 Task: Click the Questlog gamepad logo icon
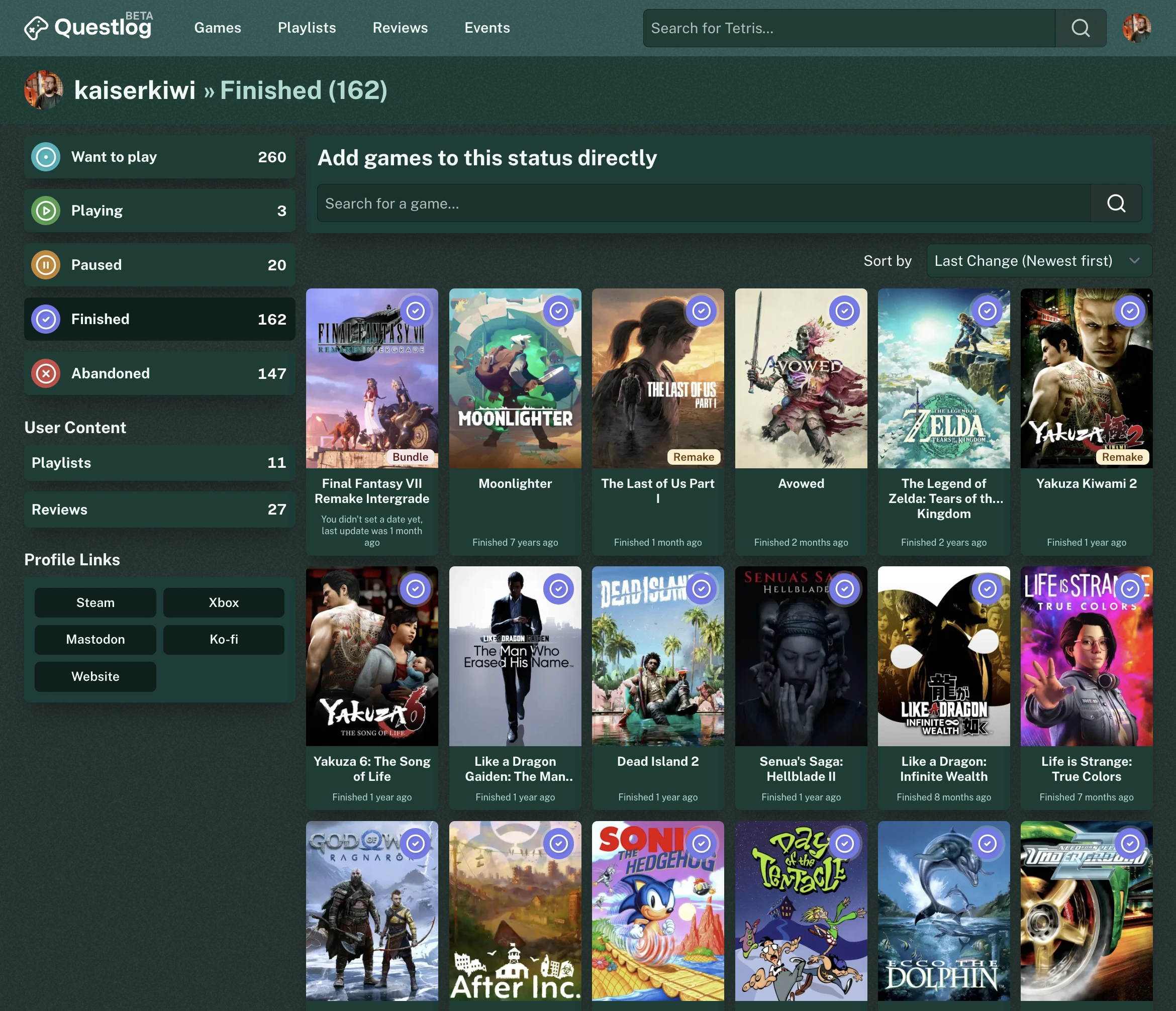(x=36, y=28)
